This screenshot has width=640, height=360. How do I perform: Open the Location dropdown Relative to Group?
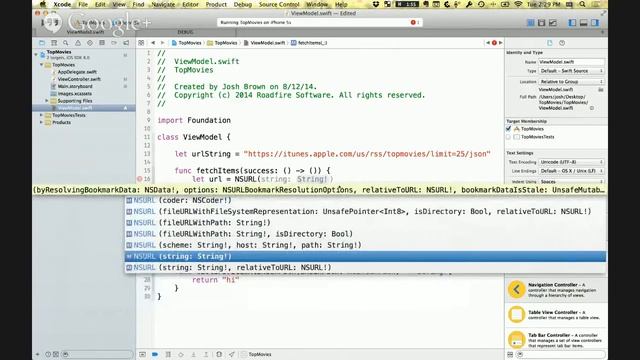tap(571, 82)
